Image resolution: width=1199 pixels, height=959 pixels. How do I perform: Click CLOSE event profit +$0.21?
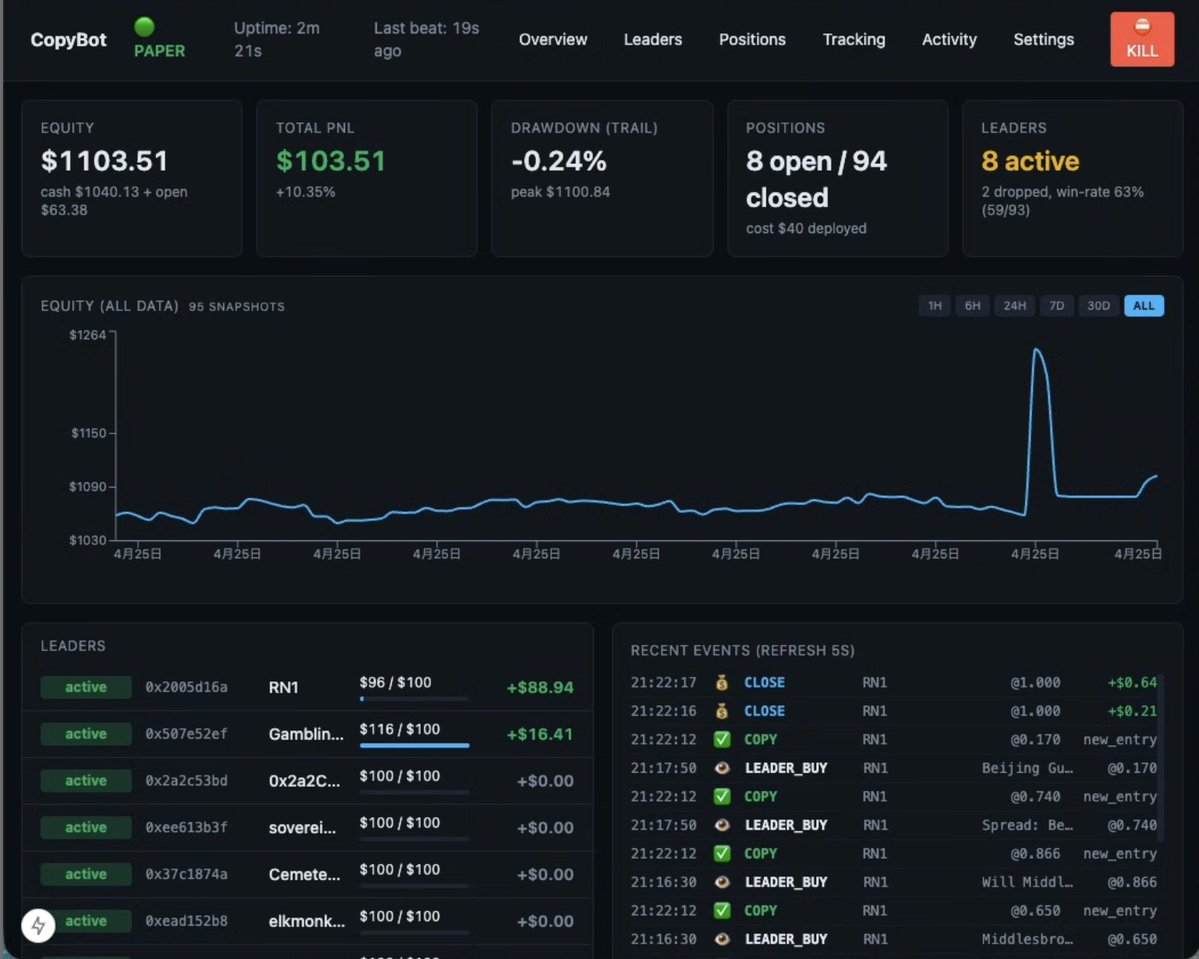(1132, 710)
